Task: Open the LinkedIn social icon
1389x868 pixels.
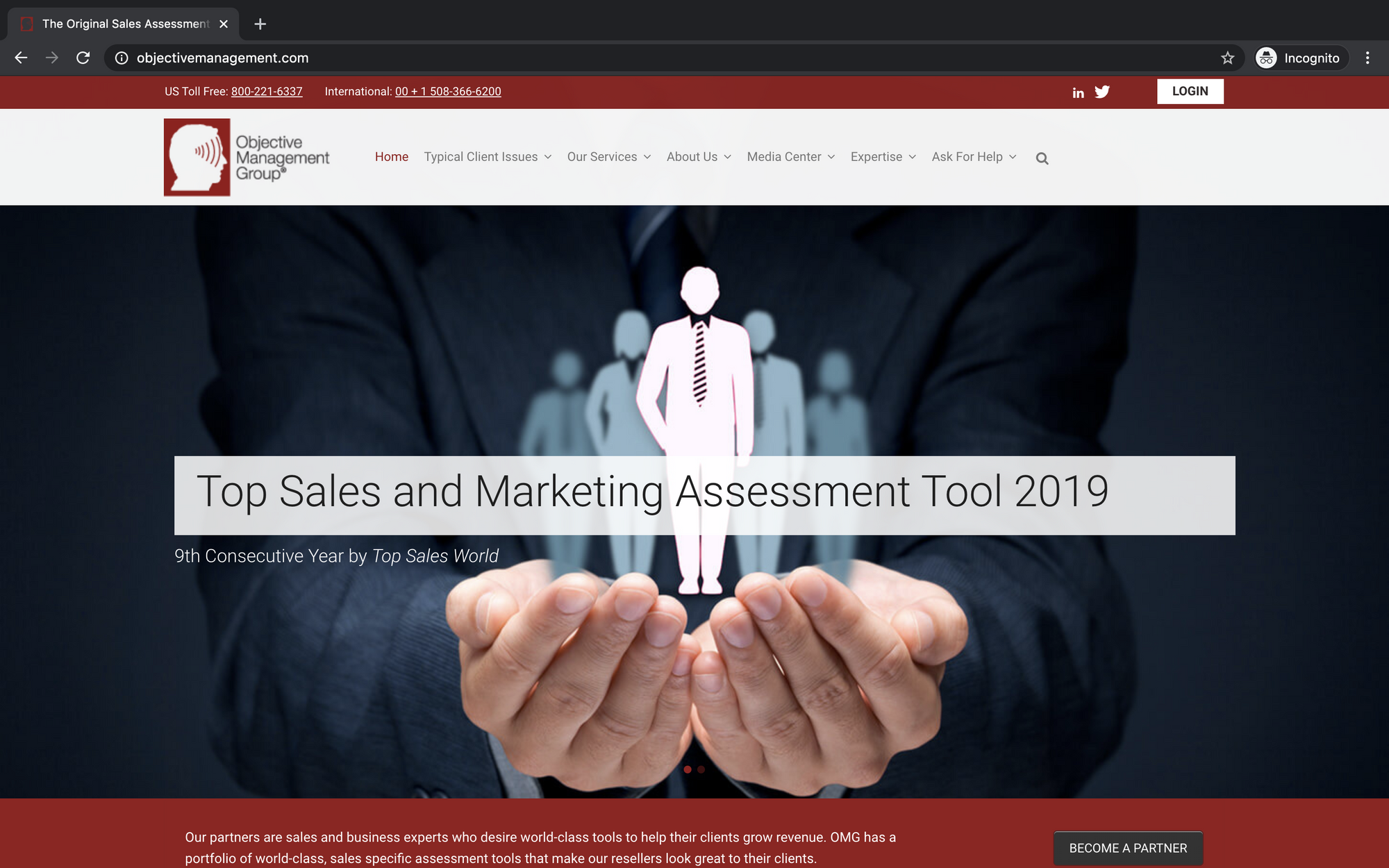Action: (x=1078, y=92)
